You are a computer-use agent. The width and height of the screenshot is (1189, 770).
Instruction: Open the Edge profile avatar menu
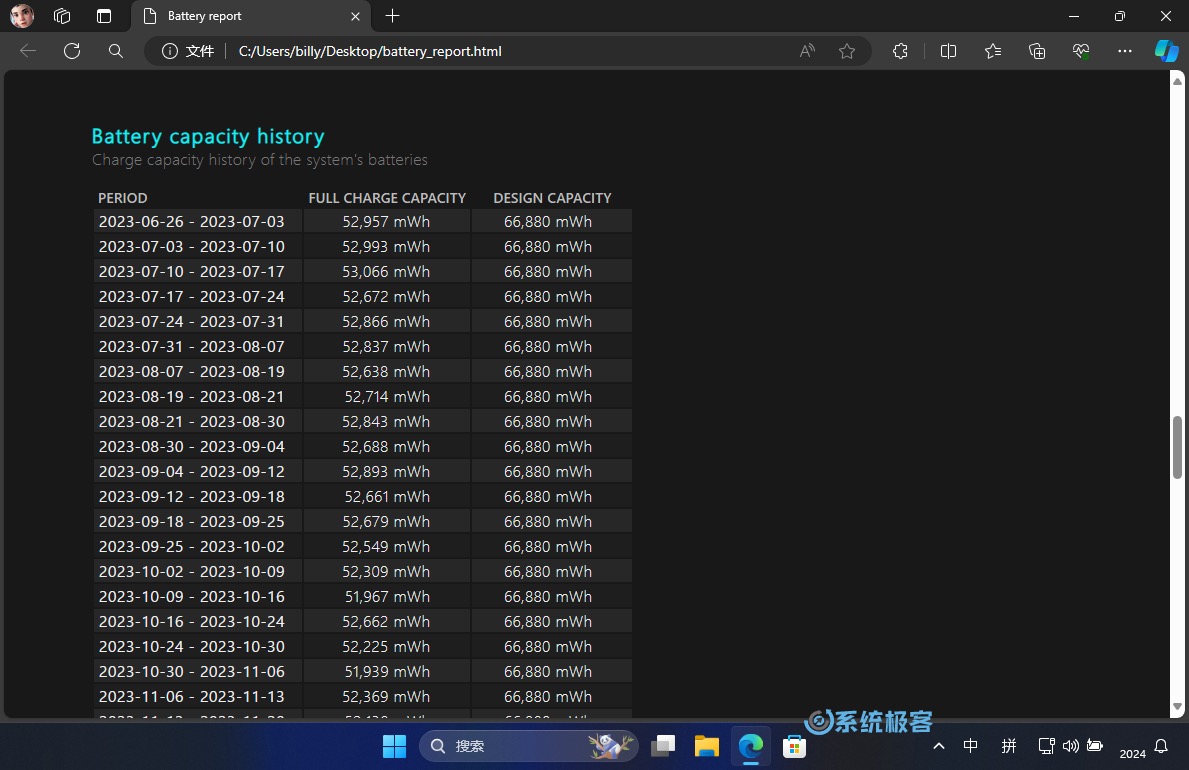click(22, 16)
